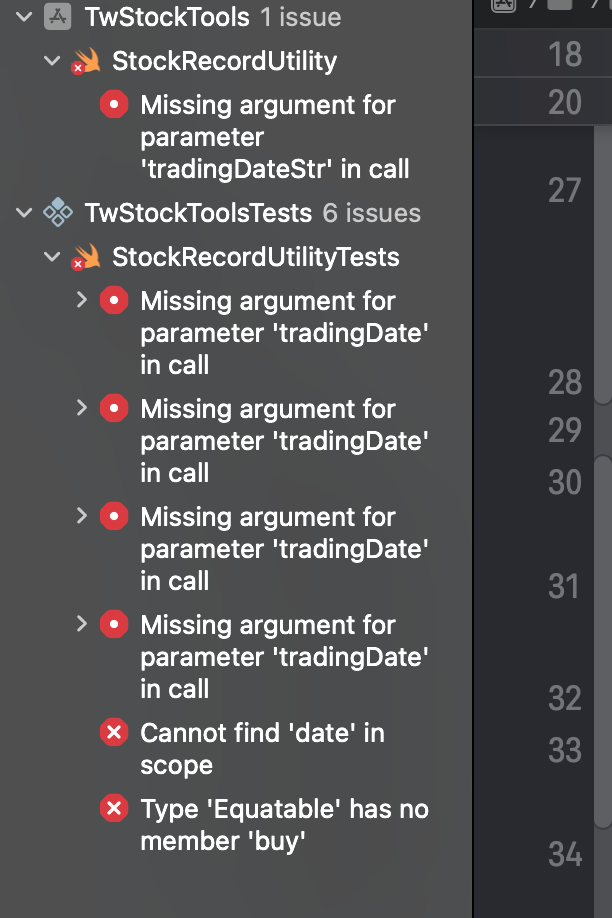Select the "Type 'Equatable' has no member 'buy'" issue
This screenshot has width=612, height=918.
click(284, 824)
